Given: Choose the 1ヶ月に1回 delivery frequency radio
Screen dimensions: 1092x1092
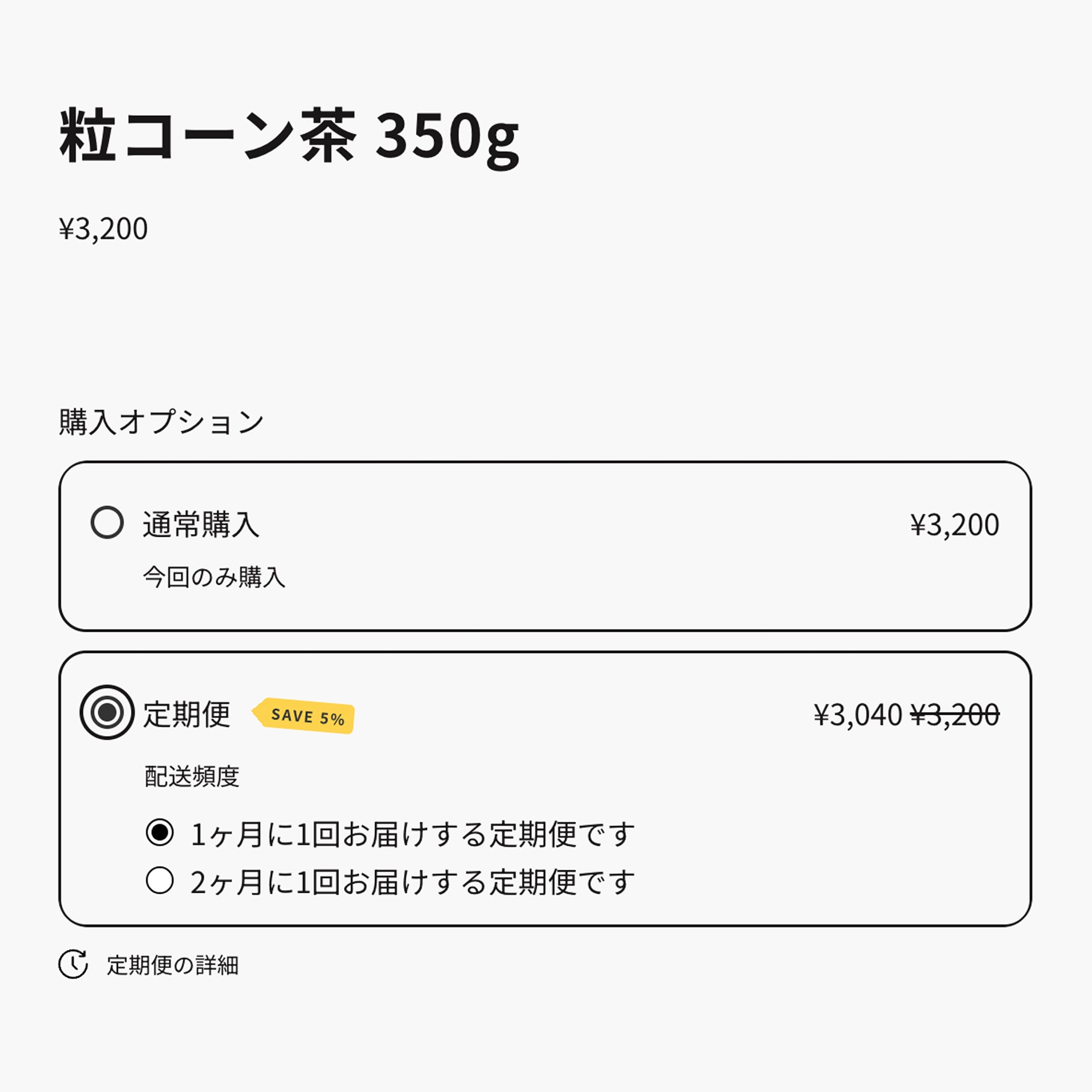Looking at the screenshot, I should (x=159, y=832).
